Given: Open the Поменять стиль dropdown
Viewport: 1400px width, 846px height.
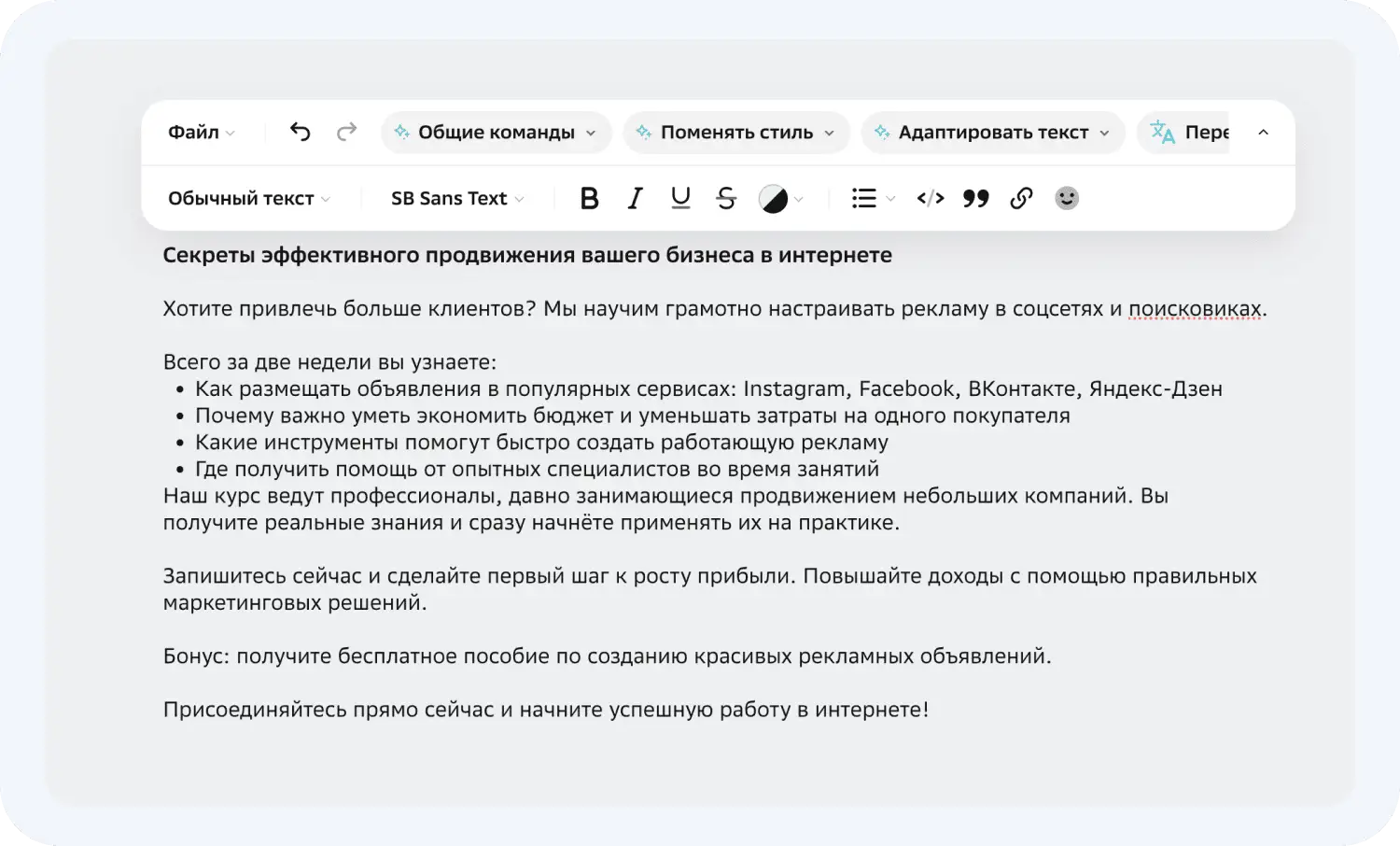Looking at the screenshot, I should 736,133.
